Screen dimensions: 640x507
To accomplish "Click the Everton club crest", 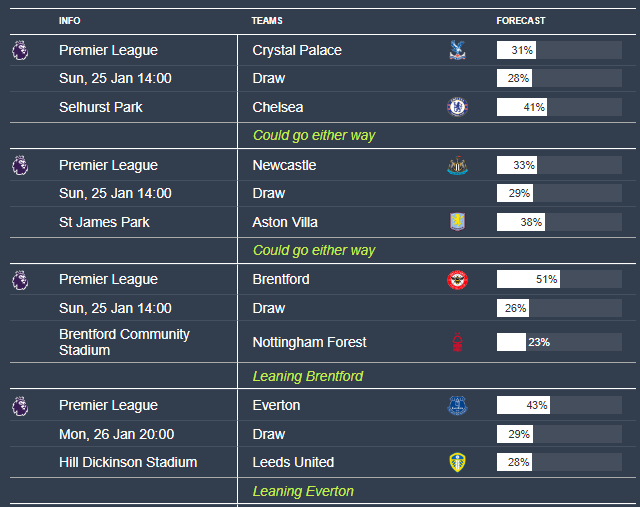I will (457, 406).
